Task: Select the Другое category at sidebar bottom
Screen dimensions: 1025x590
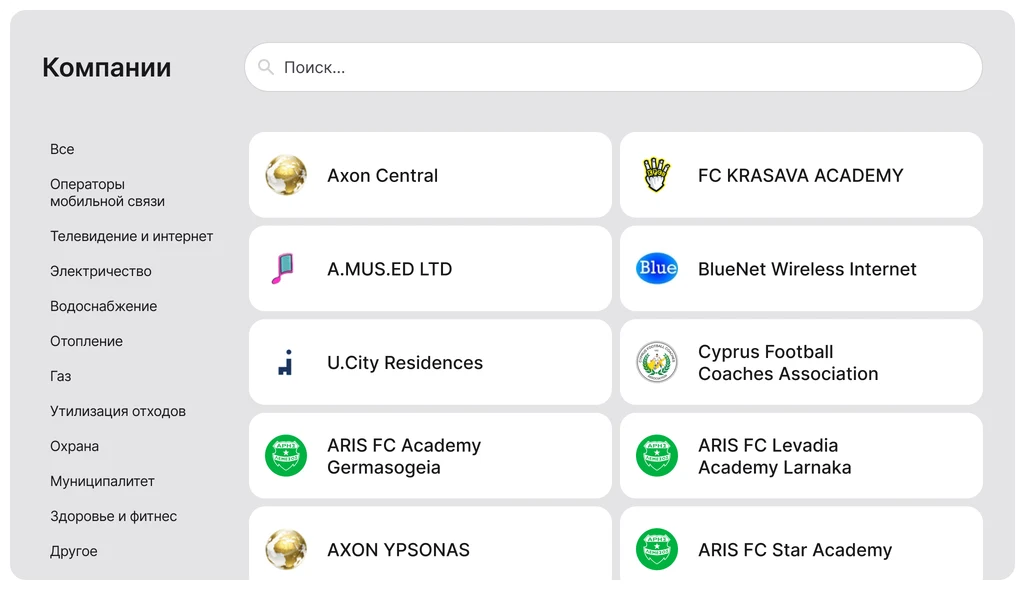Action: [74, 551]
